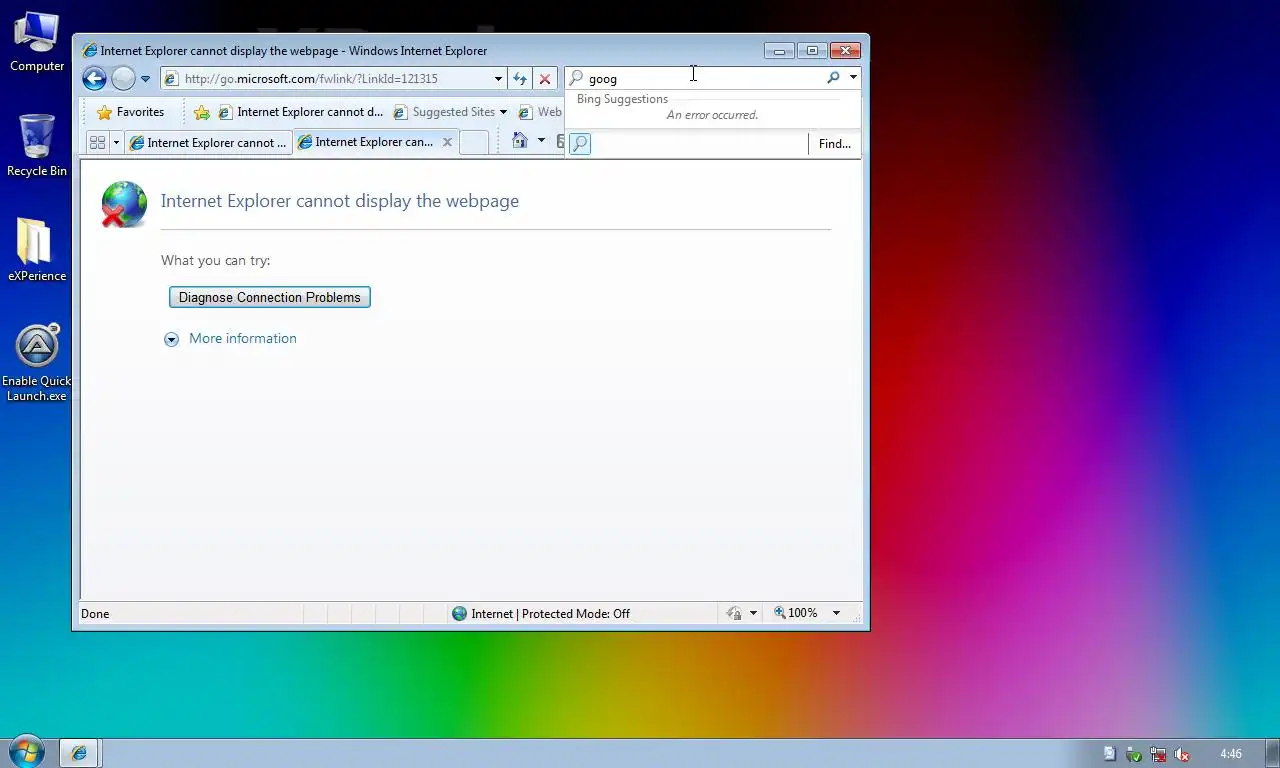Click the Add to Favorites Bar icon
This screenshot has width=1280, height=768.
tap(202, 112)
